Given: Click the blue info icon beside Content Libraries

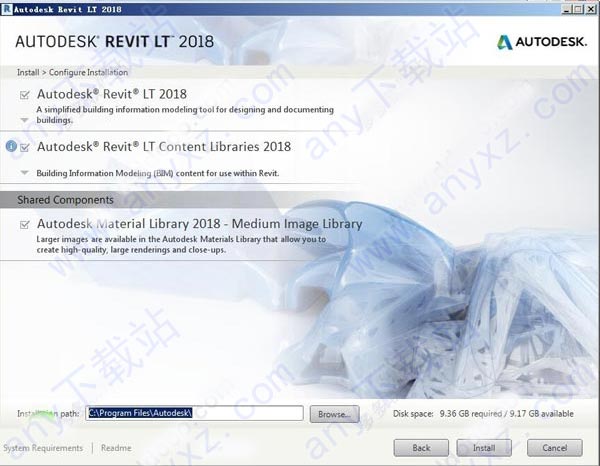Looking at the screenshot, I should click(11, 146).
